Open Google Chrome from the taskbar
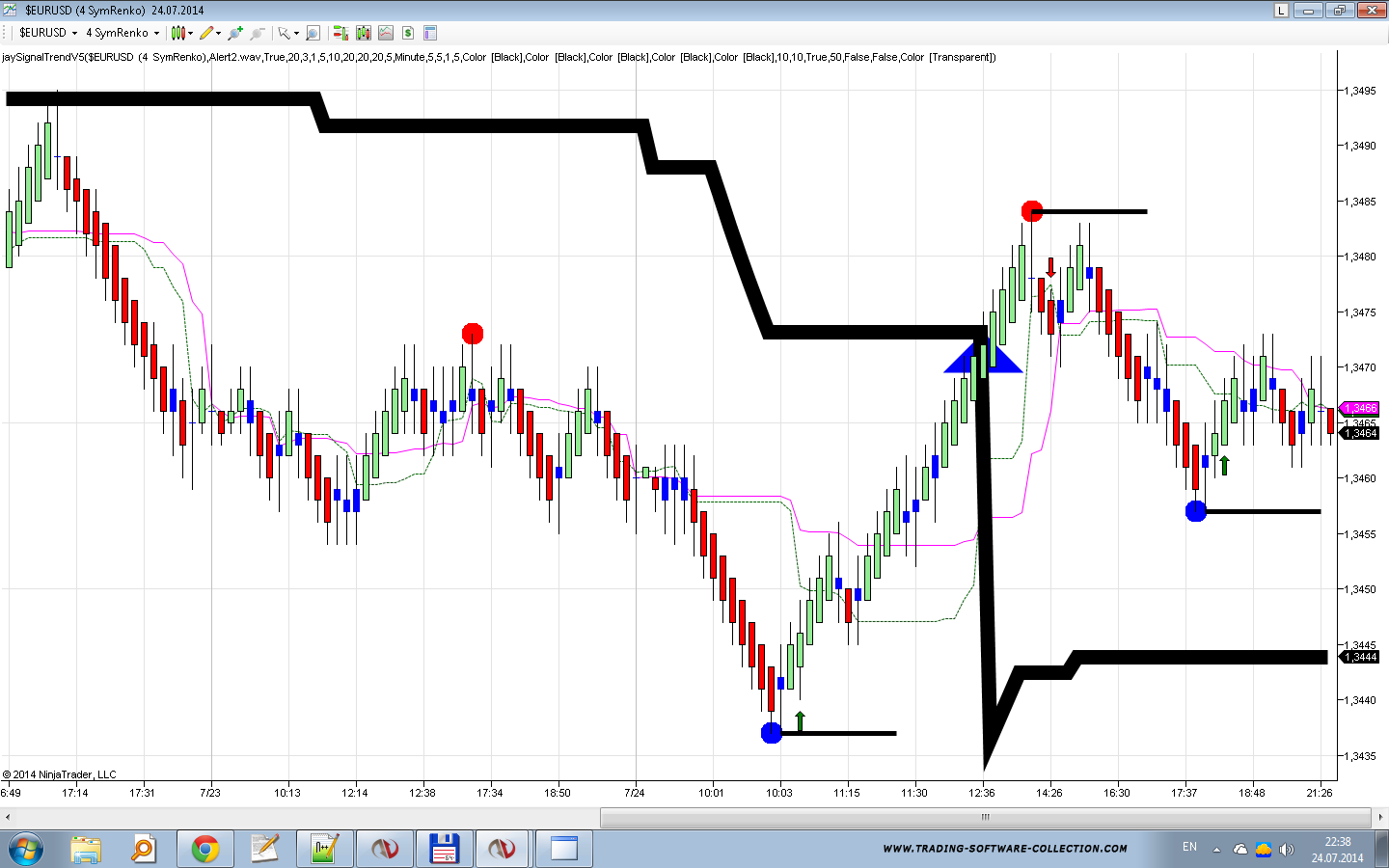Image resolution: width=1389 pixels, height=868 pixels. coord(204,849)
